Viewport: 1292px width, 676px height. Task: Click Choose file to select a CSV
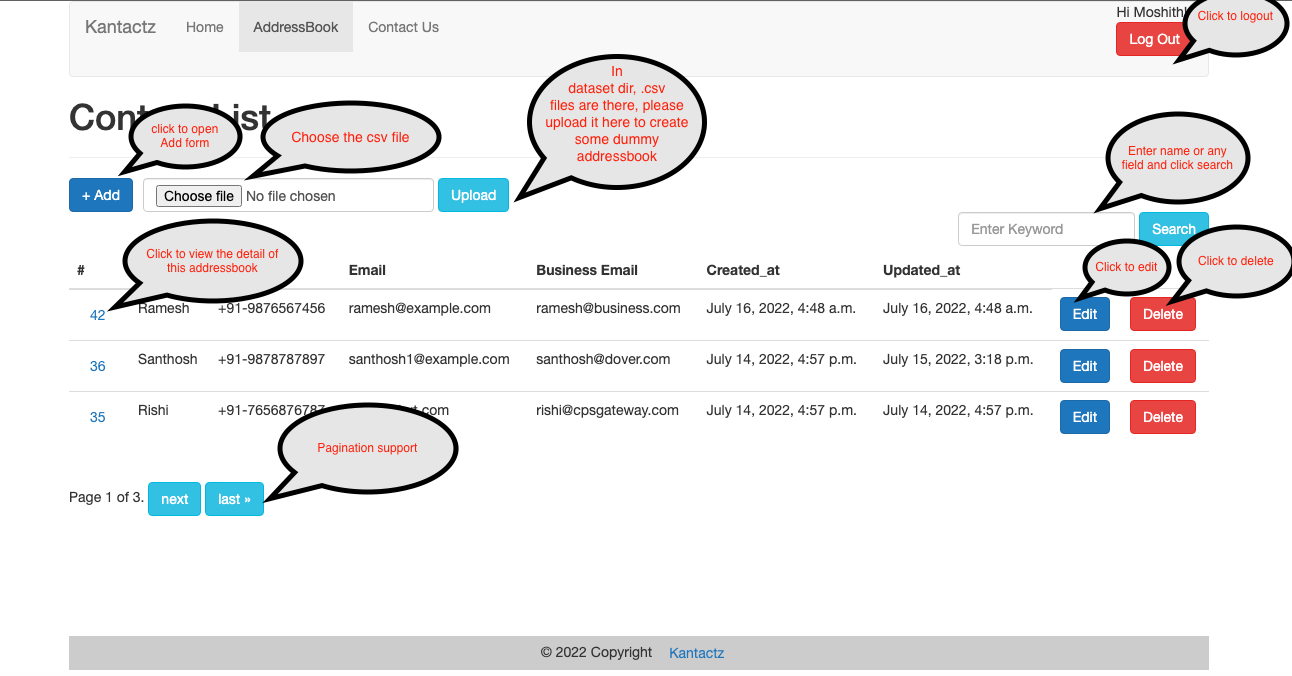click(197, 195)
